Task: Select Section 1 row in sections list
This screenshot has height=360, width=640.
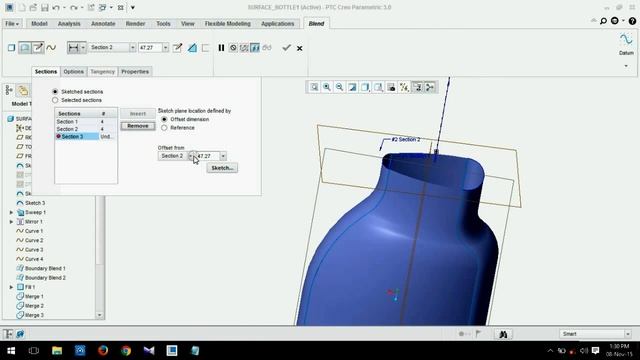Action: 86,122
